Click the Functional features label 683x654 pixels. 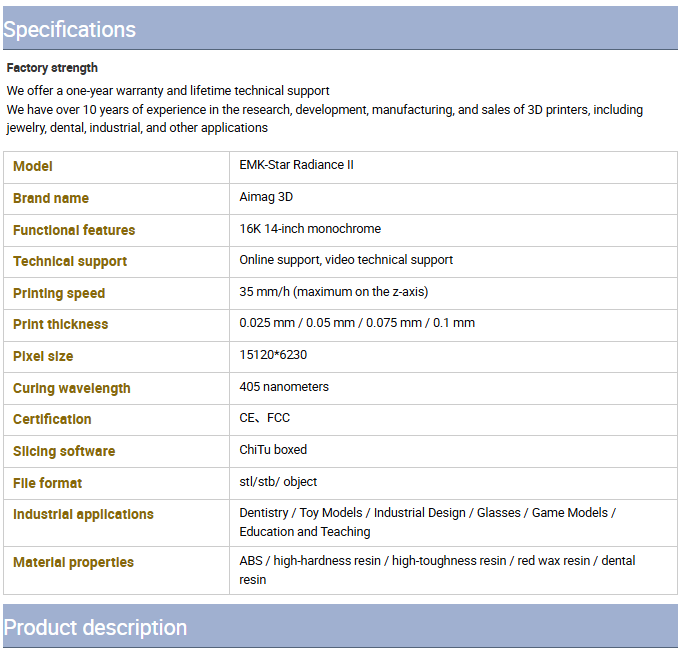tap(74, 230)
